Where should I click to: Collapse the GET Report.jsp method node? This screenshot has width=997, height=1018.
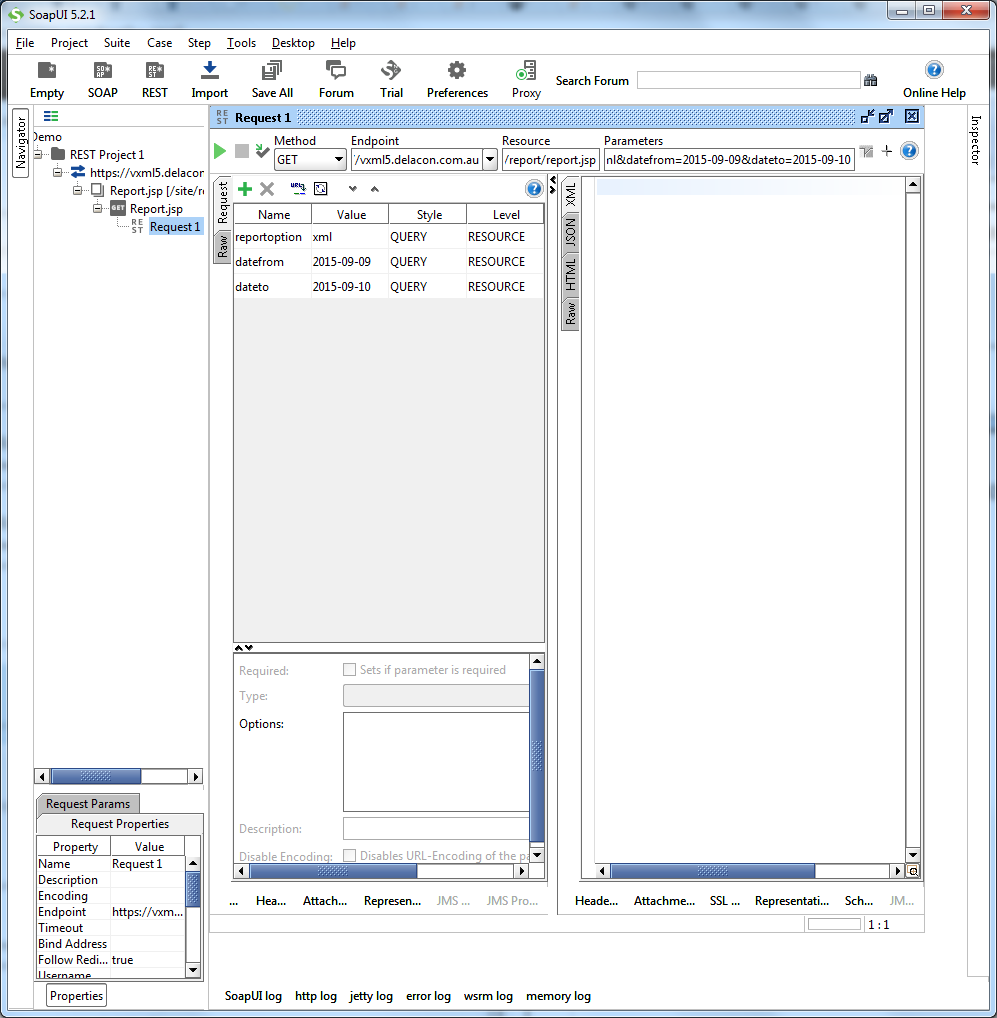[x=97, y=209]
